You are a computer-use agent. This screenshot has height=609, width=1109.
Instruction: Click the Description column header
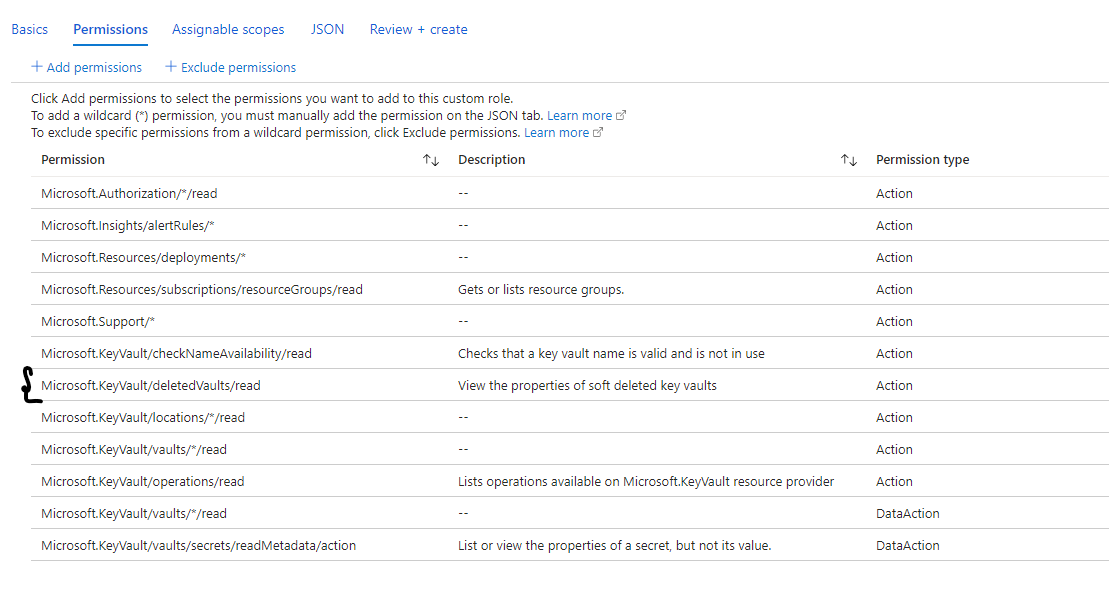[x=492, y=159]
